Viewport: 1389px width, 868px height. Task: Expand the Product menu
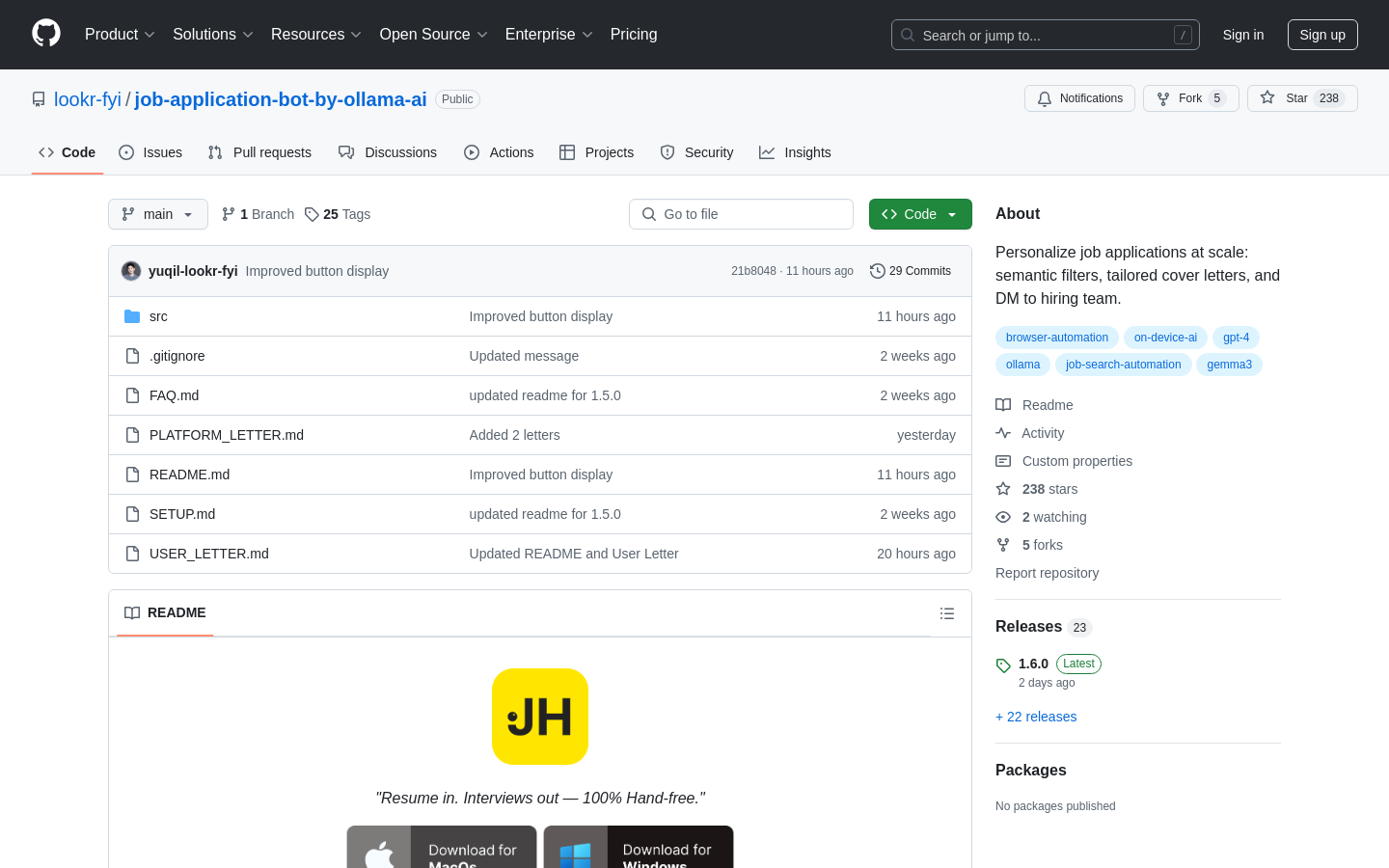click(120, 35)
